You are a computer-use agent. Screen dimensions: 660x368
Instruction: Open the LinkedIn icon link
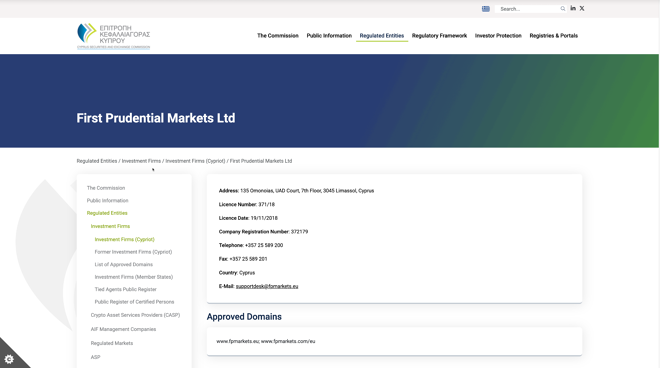(573, 8)
